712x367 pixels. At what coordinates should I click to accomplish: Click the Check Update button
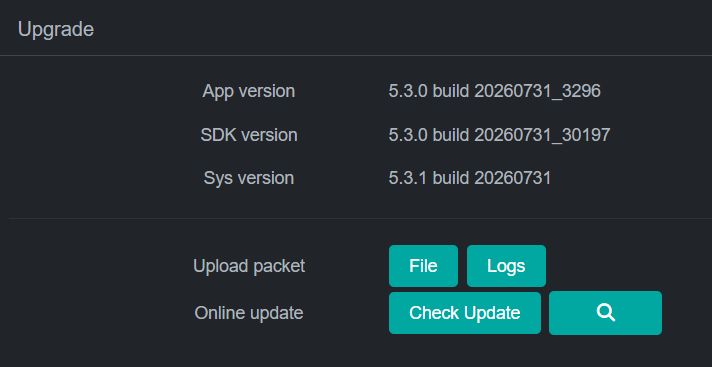pos(465,313)
